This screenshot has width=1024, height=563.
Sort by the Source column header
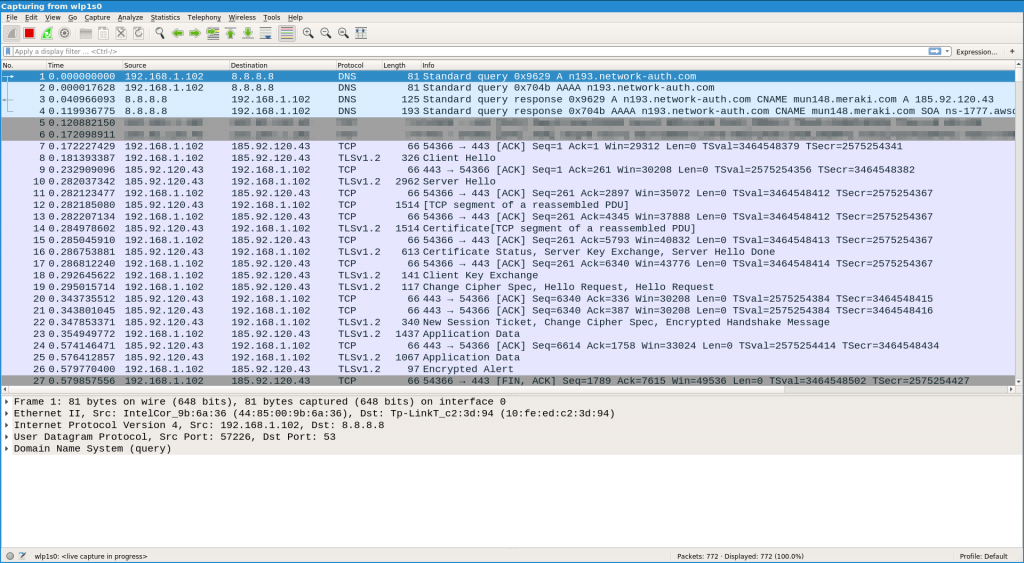[x=175, y=65]
